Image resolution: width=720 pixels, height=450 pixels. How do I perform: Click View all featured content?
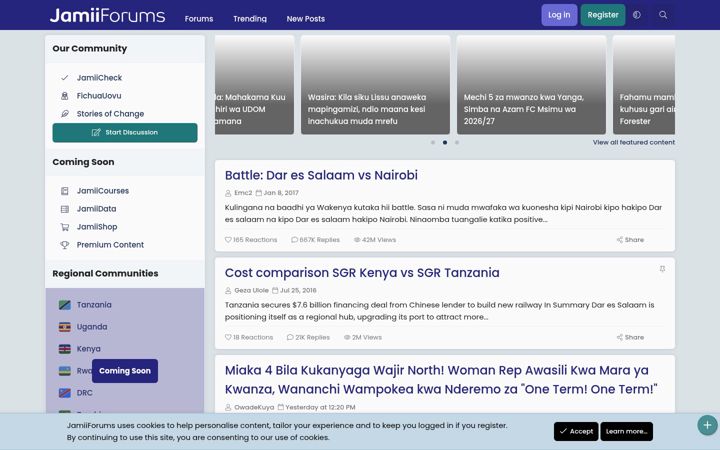(x=634, y=142)
